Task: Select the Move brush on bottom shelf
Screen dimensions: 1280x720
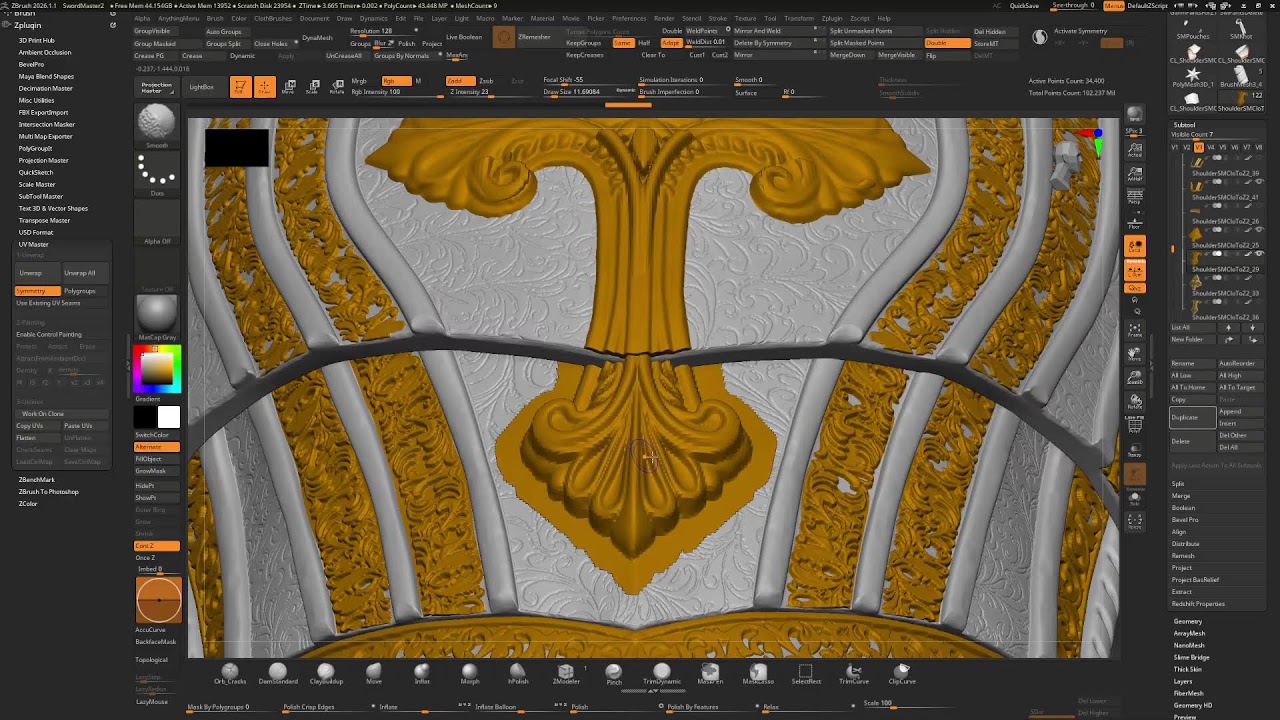Action: tap(374, 673)
